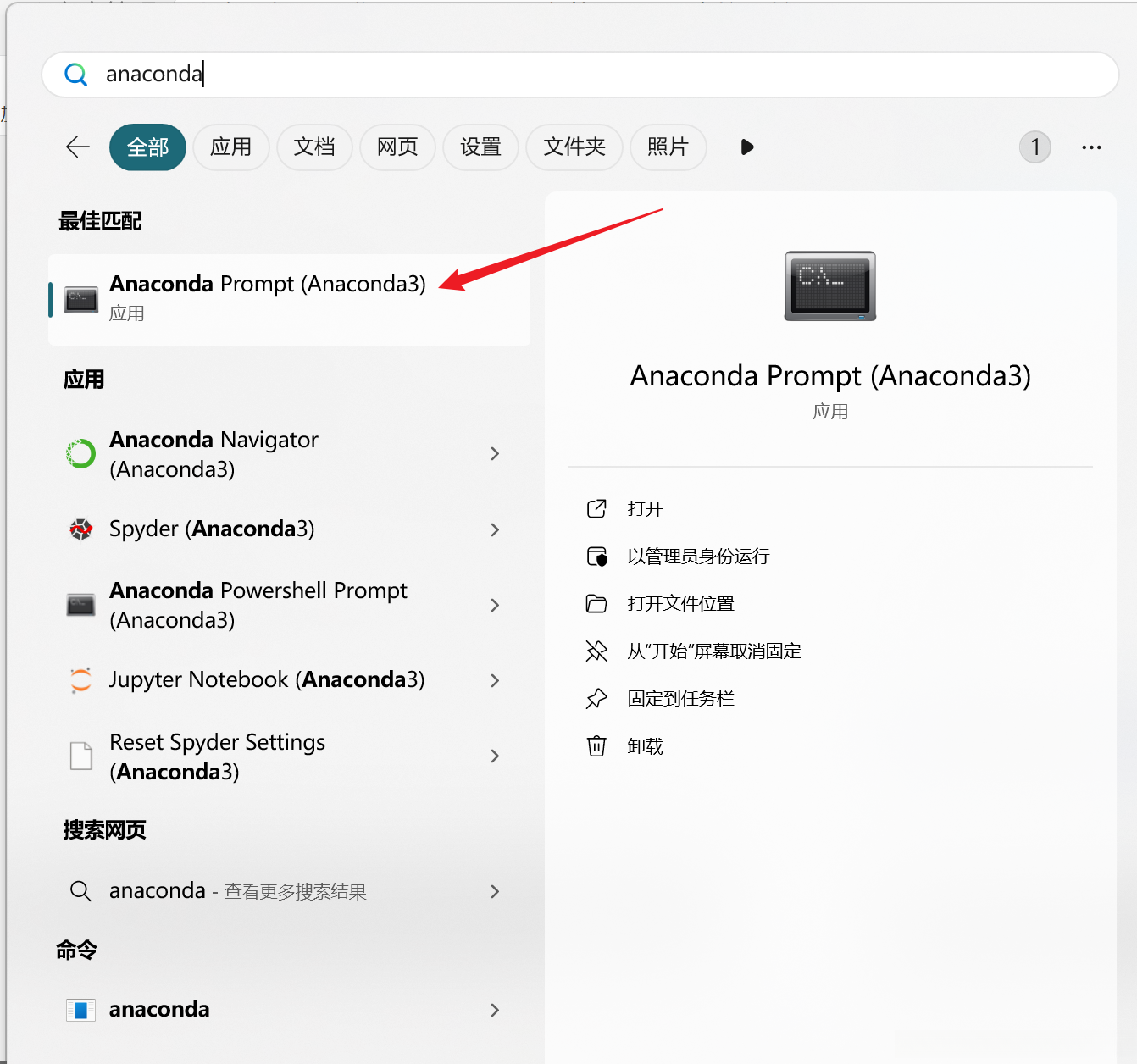Expand the anaconda command result chevron
This screenshot has width=1137, height=1064.
coord(496,1010)
